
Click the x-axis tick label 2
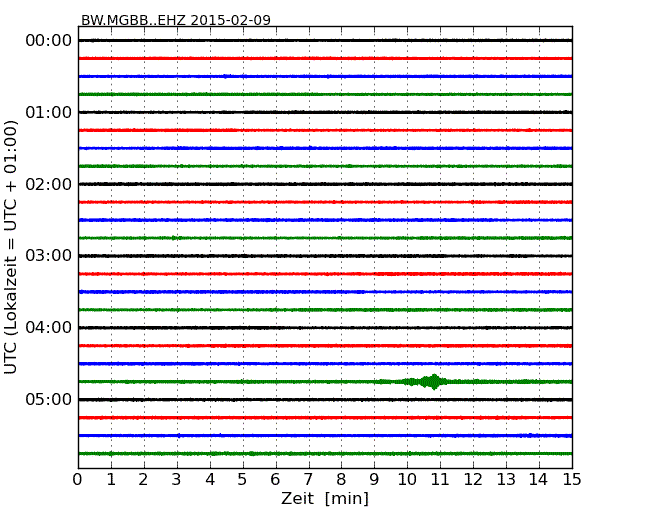143,480
